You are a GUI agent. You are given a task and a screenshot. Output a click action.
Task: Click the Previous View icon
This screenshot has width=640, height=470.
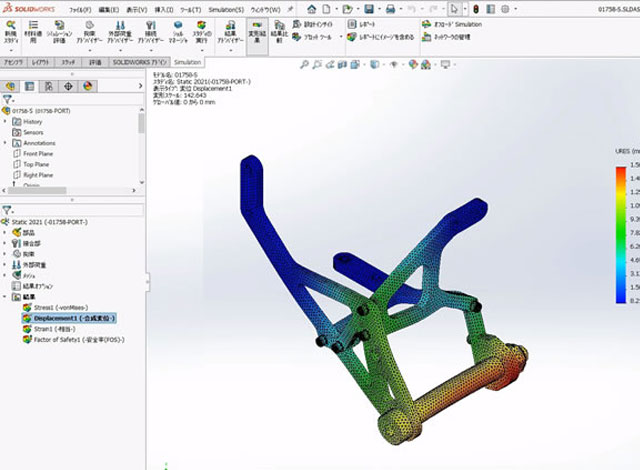[x=330, y=64]
